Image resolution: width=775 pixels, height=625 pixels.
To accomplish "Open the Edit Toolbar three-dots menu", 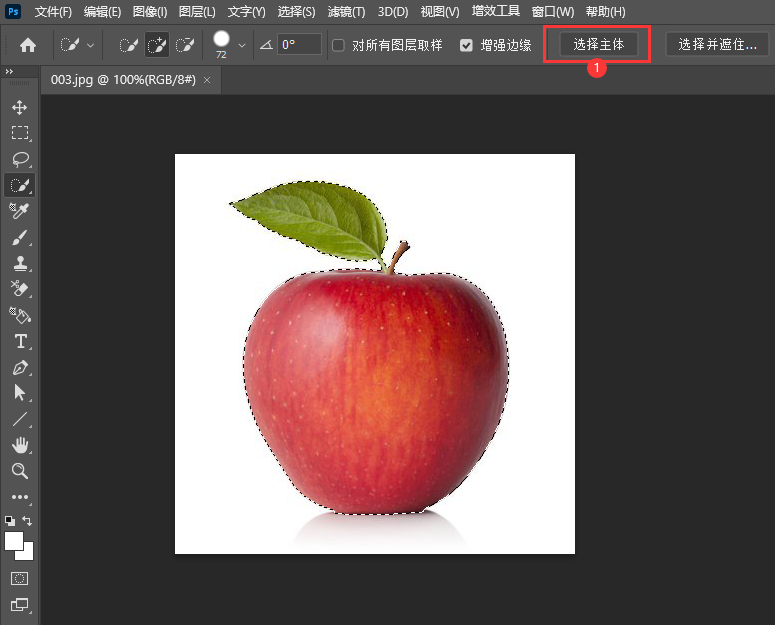I will tap(20, 497).
